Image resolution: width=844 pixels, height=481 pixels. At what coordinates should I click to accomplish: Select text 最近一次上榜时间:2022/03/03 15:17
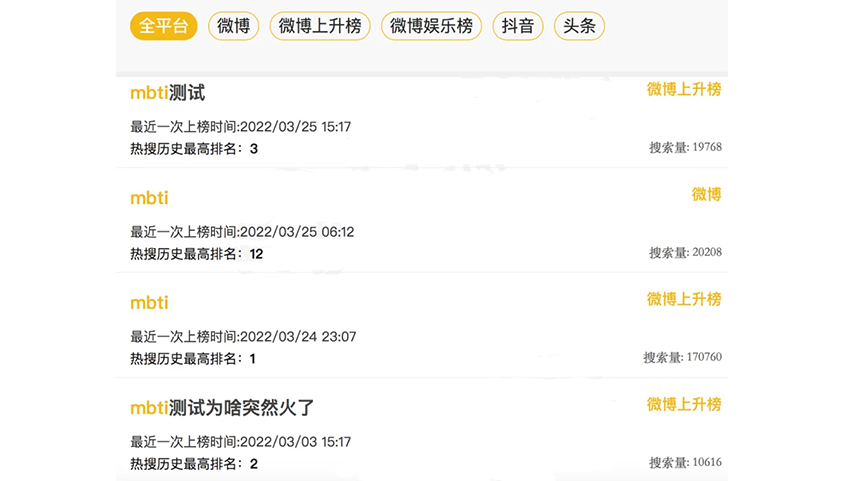coord(241,442)
